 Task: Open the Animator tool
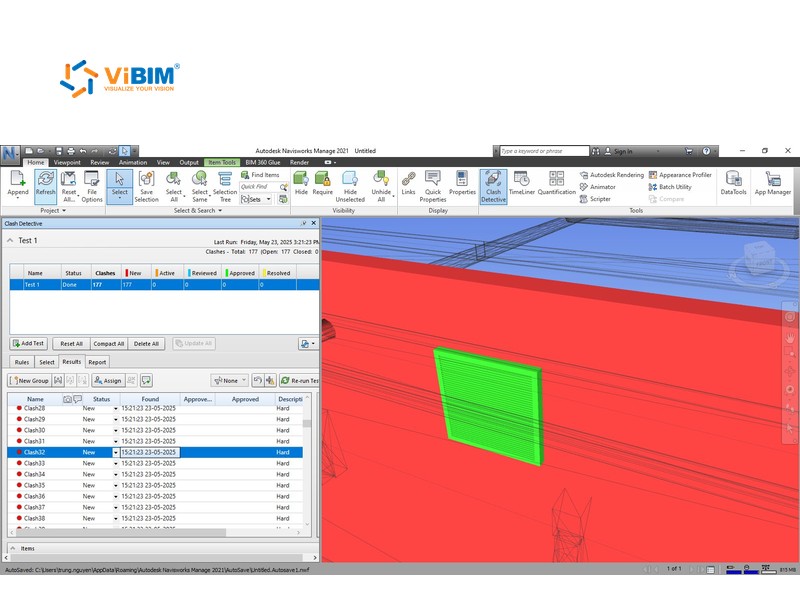click(x=597, y=187)
